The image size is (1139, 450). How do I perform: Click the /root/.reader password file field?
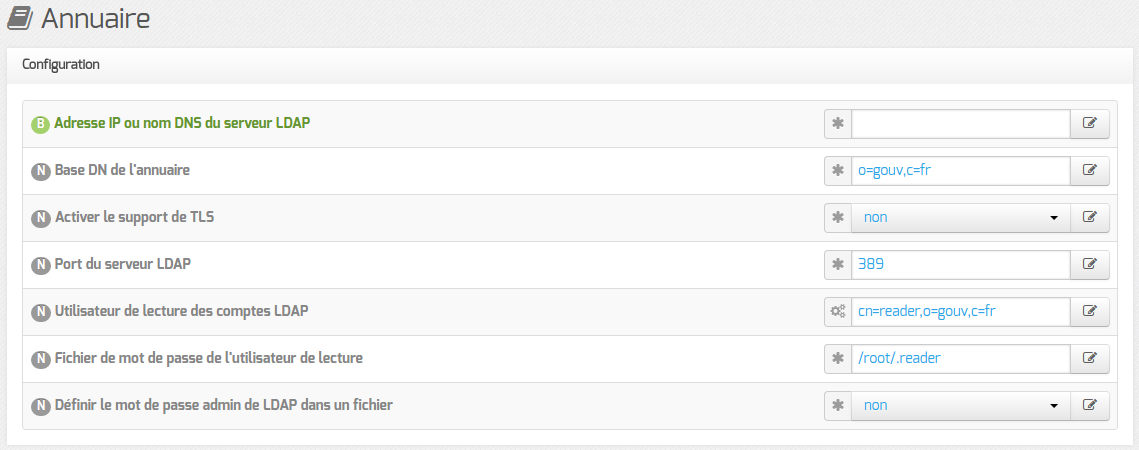point(960,358)
